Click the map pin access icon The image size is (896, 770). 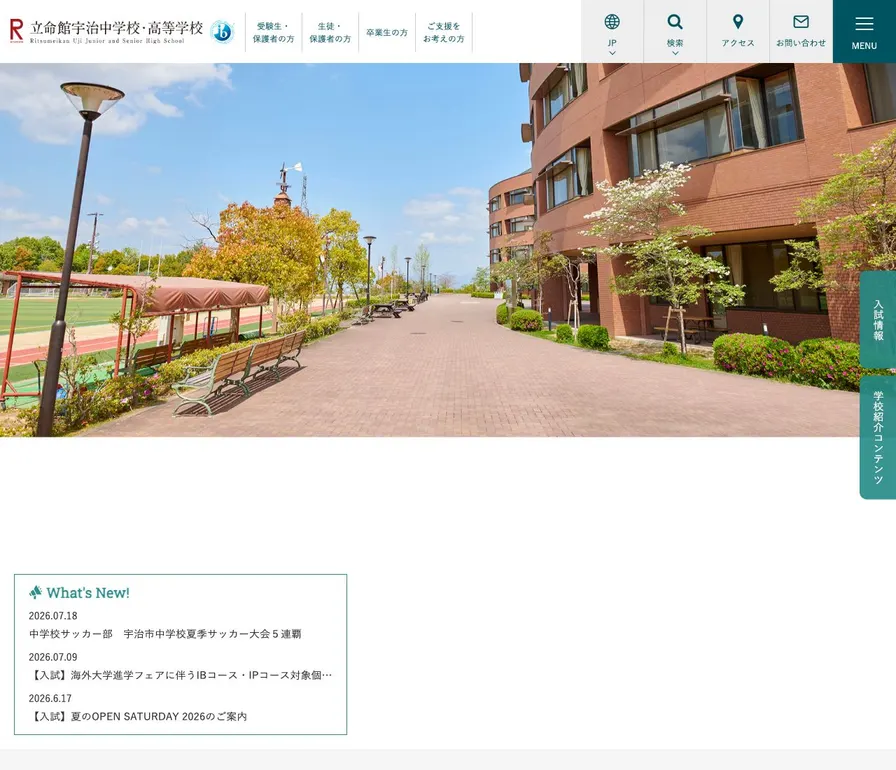[x=738, y=22]
